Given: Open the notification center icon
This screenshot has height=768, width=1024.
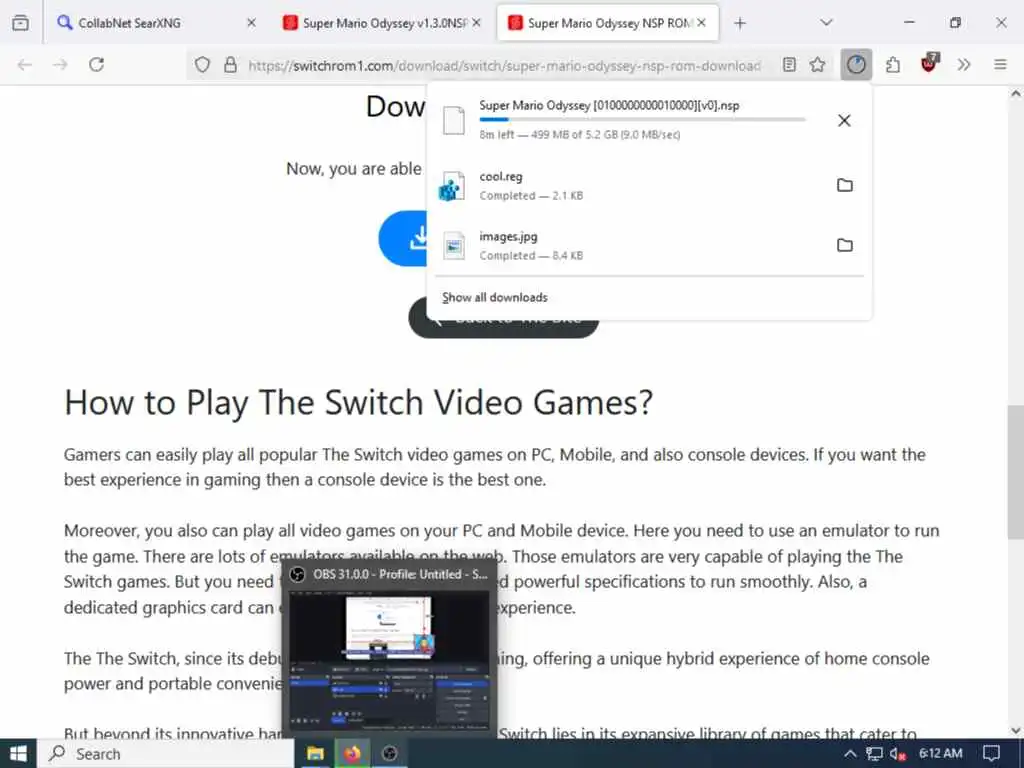Looking at the screenshot, I should pos(991,754).
